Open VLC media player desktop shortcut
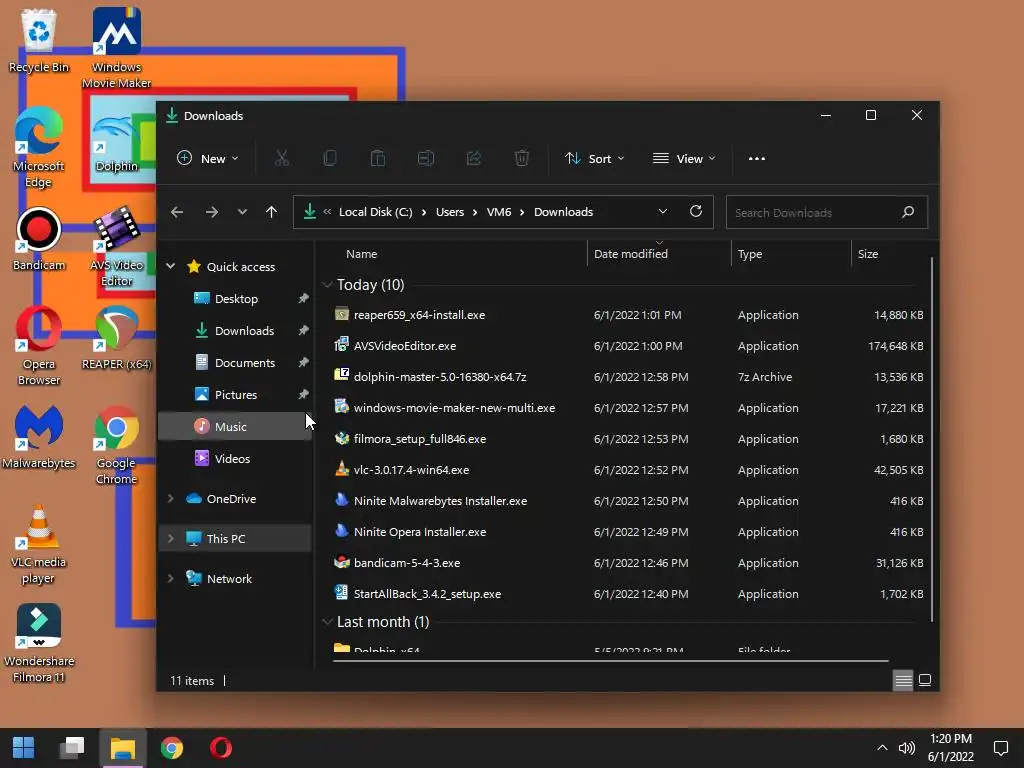This screenshot has width=1024, height=768. (39, 545)
